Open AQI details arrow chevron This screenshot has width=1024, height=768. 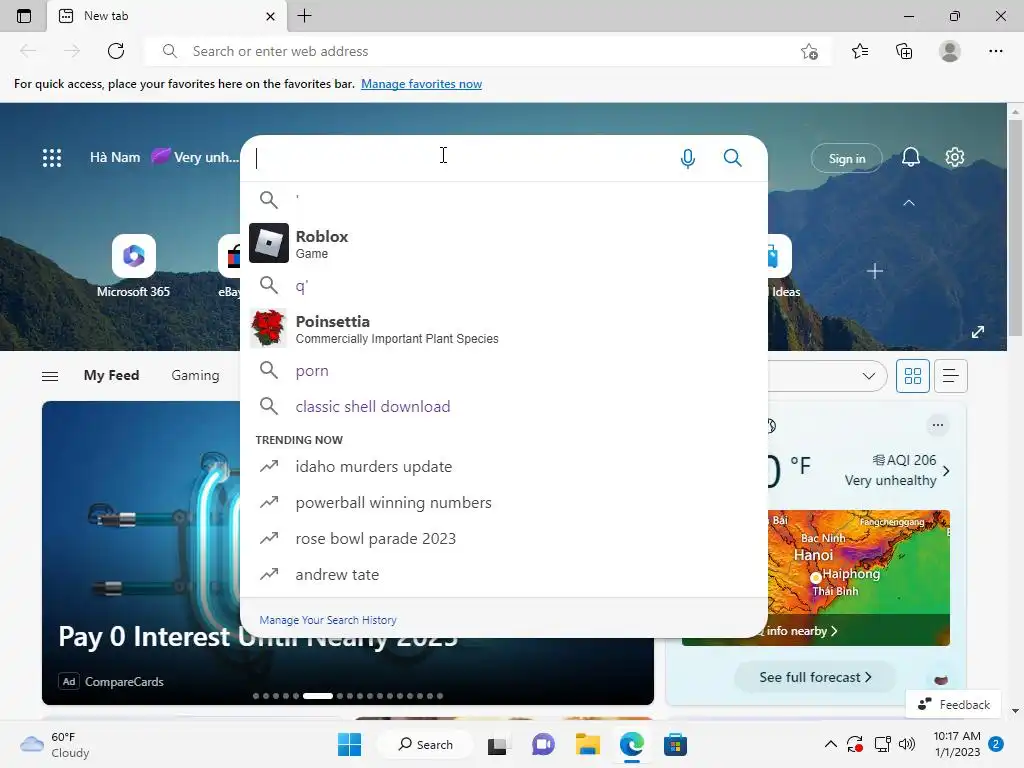tap(946, 471)
